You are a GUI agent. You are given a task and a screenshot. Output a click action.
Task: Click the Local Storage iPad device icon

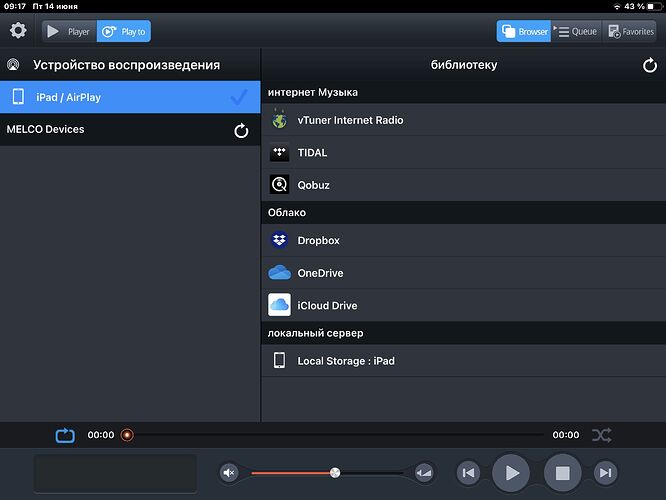[x=279, y=360]
